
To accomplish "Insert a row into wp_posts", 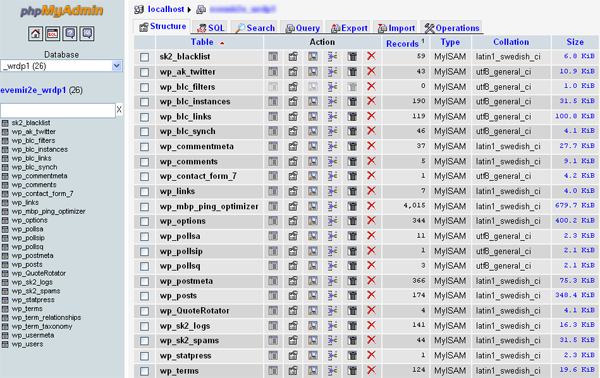I will pyautogui.click(x=333, y=296).
